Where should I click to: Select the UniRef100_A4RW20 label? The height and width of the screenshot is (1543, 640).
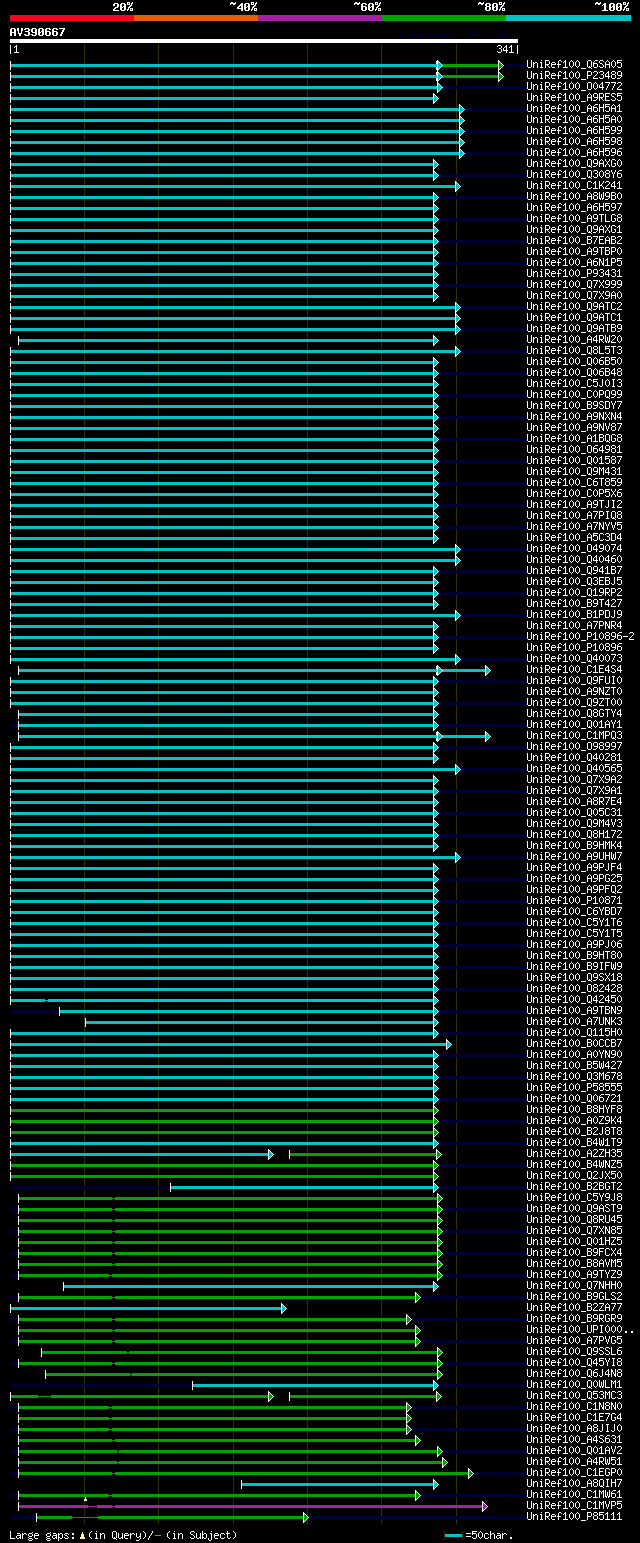coord(574,339)
